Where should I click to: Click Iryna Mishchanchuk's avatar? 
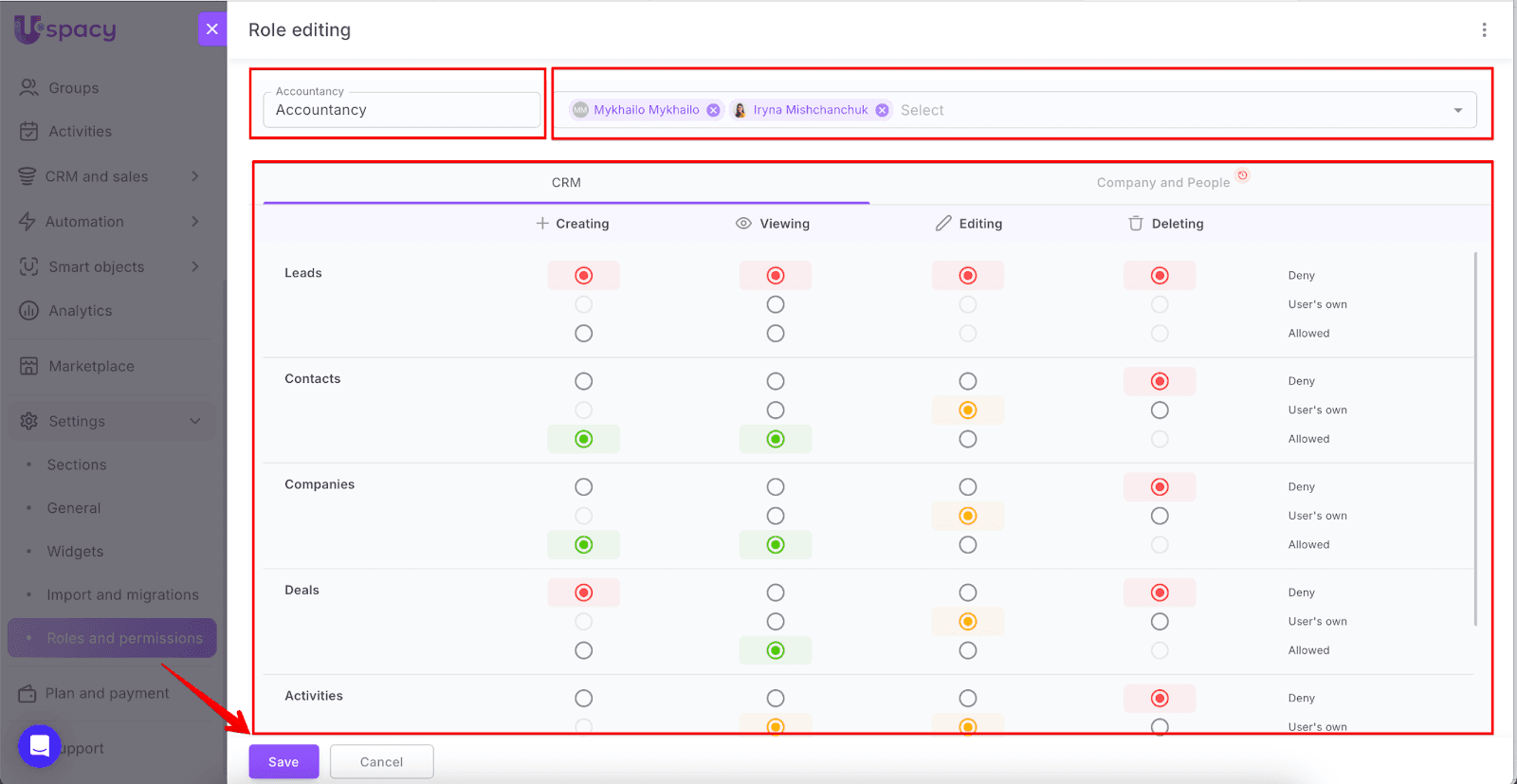click(x=740, y=110)
